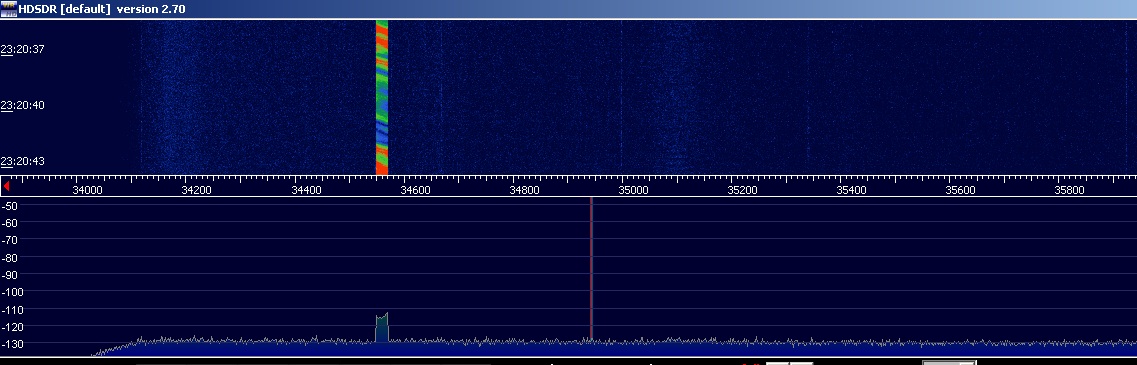Click the 23:20:40 waterfall timestamp

[x=22, y=105]
